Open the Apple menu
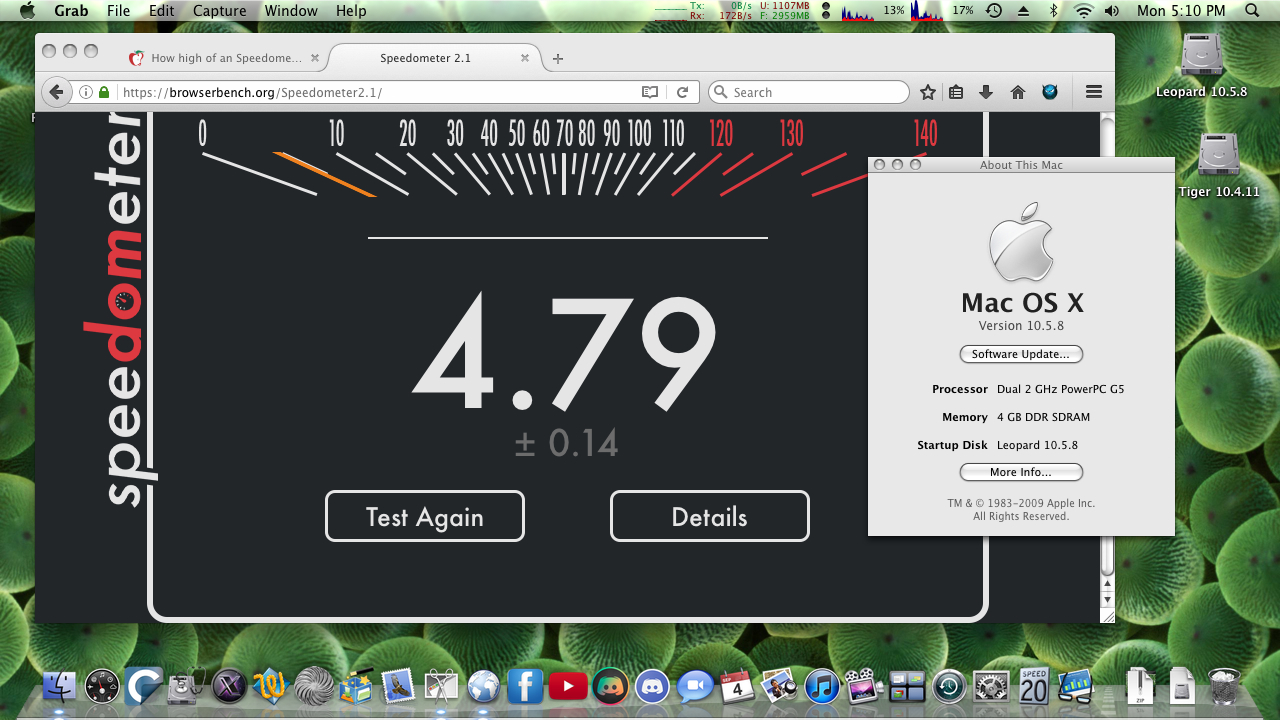 coord(27,11)
